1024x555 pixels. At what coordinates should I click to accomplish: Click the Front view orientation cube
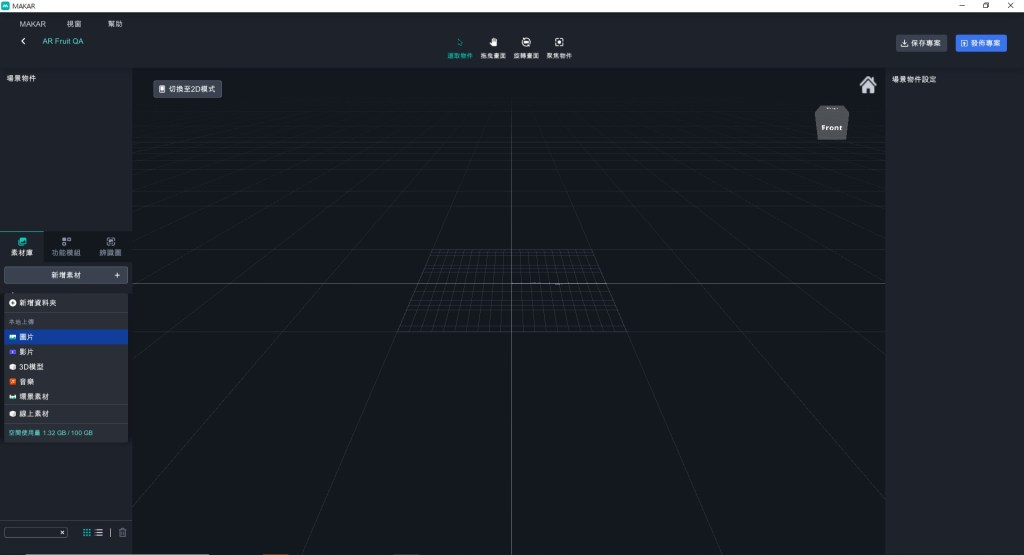coord(832,124)
